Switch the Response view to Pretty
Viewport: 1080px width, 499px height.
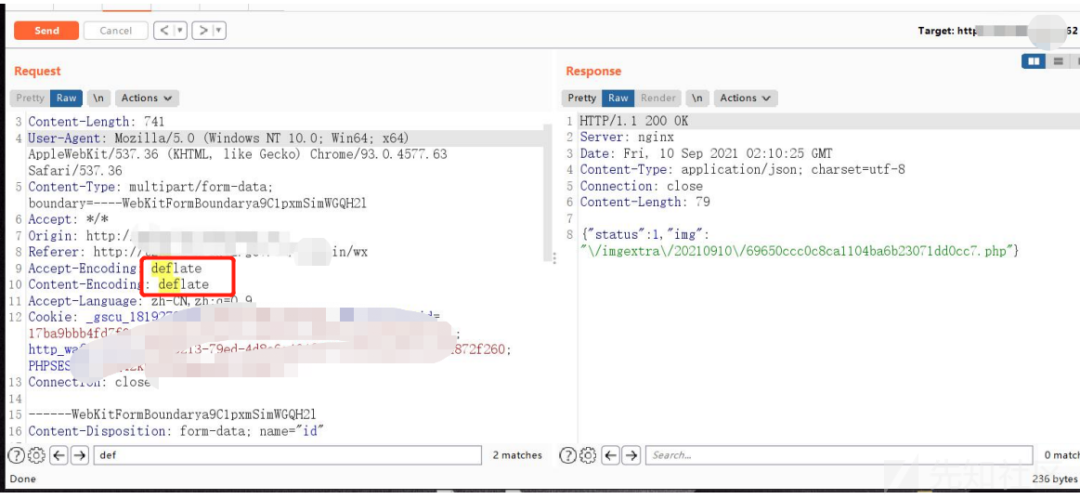[582, 98]
